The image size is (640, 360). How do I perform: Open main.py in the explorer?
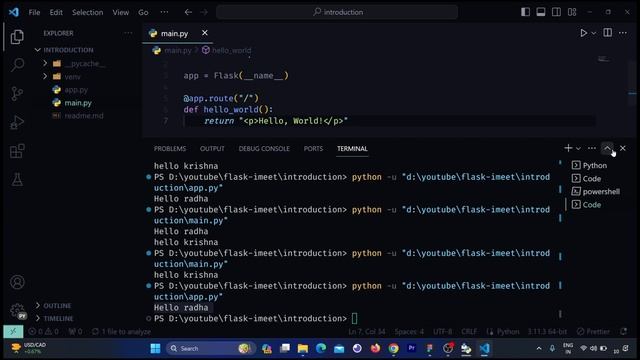[78, 103]
